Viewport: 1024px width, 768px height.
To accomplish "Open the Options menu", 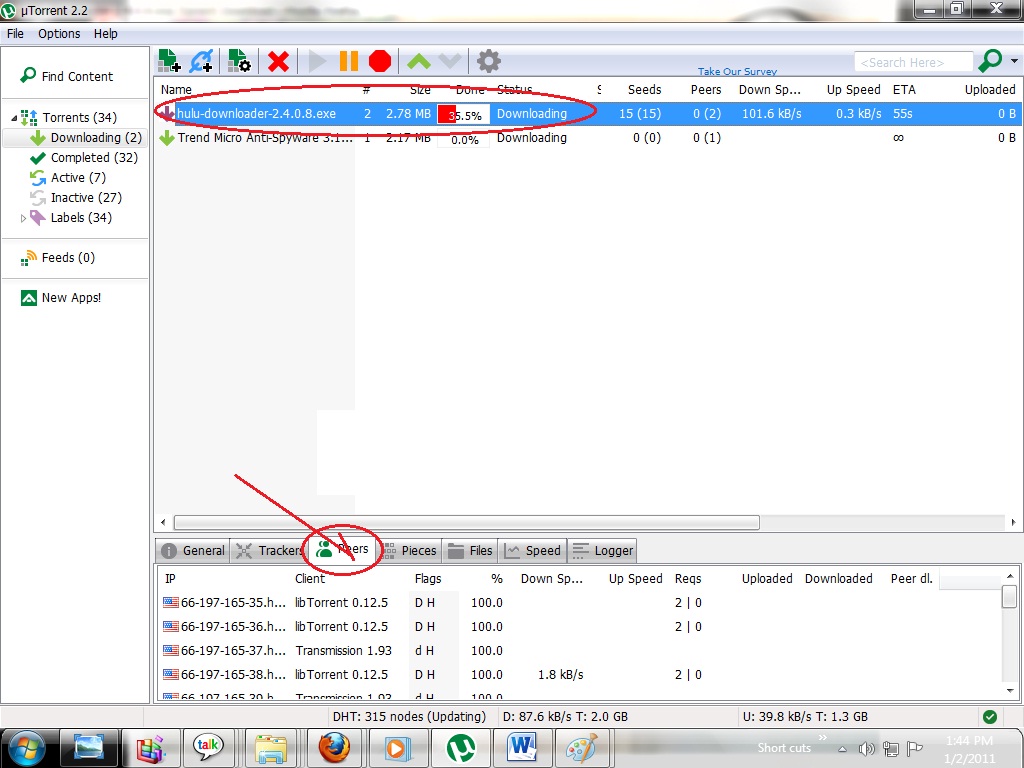I will [59, 33].
